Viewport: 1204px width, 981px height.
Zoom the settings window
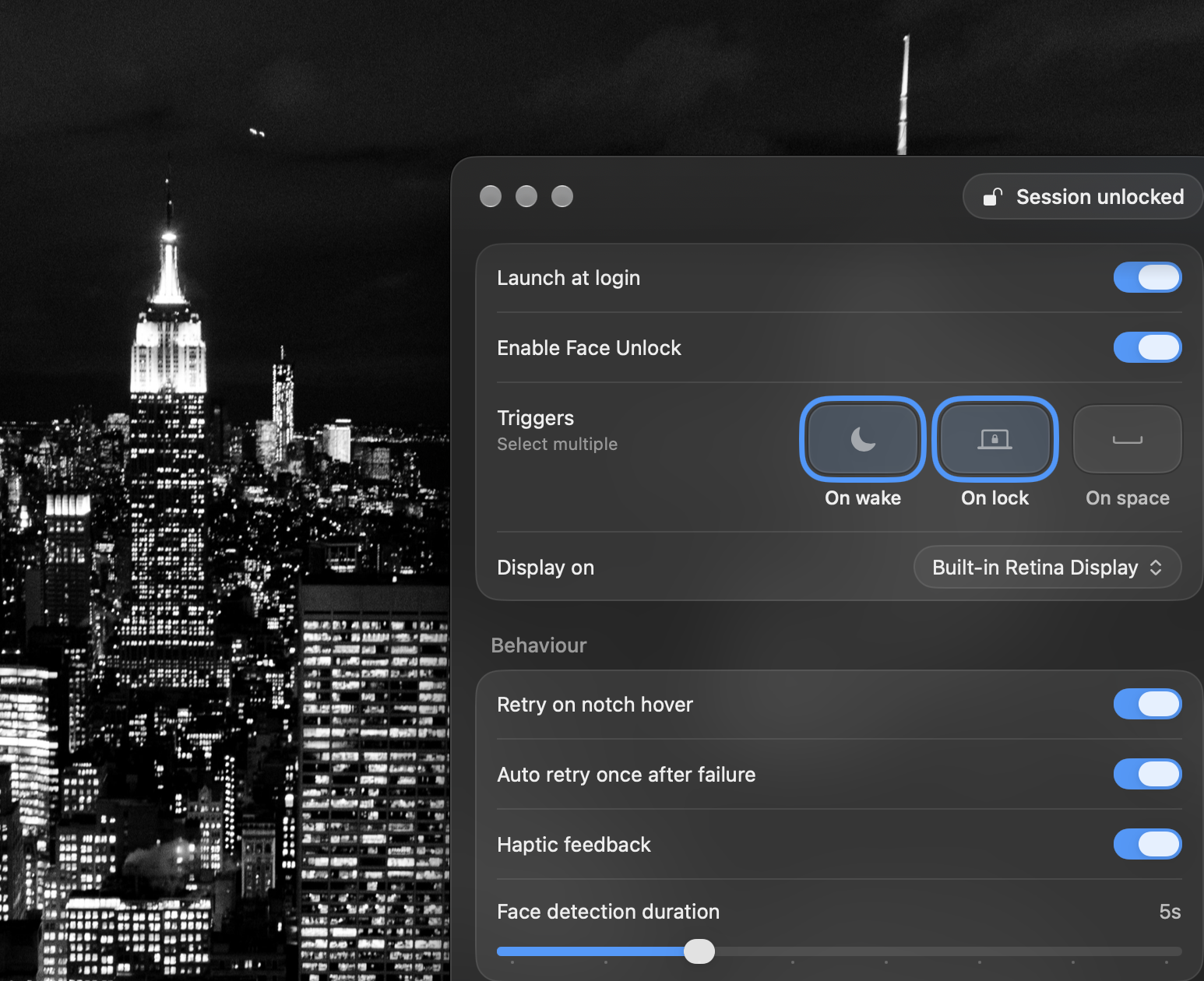562,196
